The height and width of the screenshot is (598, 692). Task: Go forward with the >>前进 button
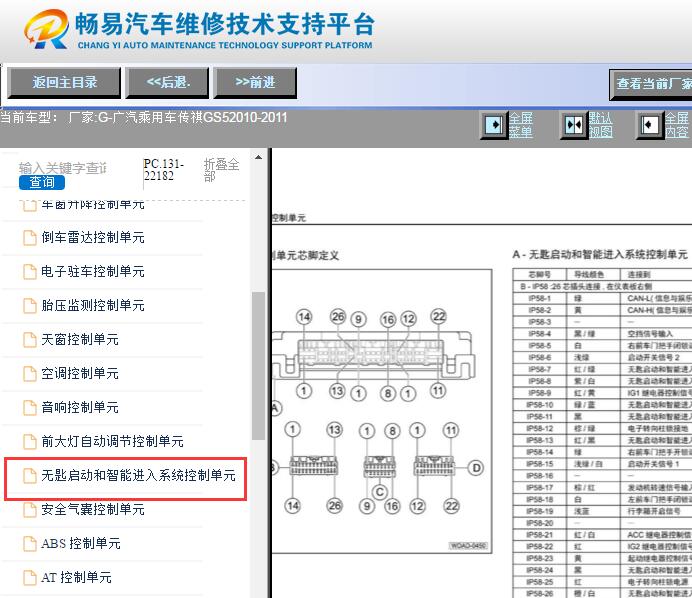(255, 83)
